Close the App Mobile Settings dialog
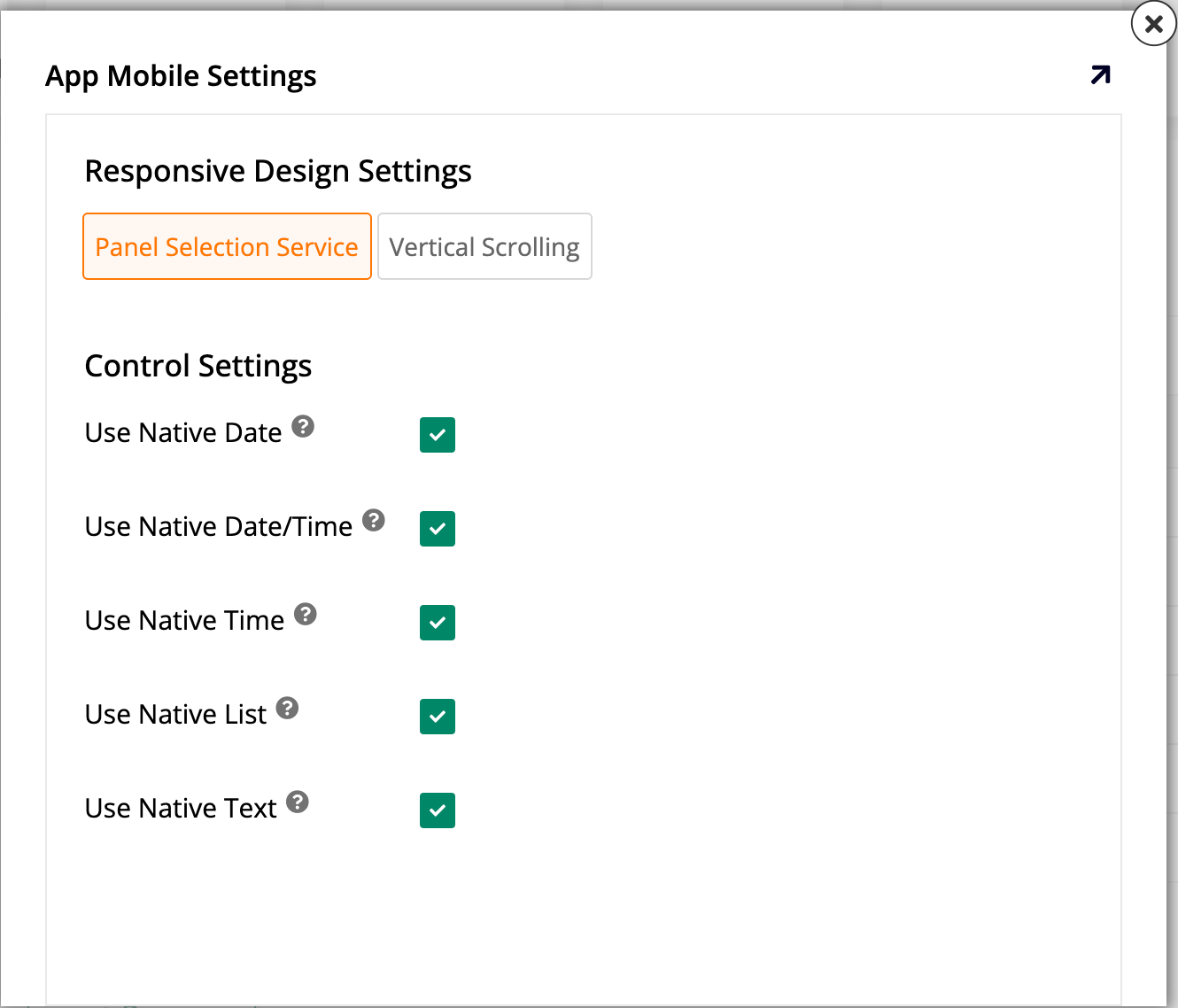The width and height of the screenshot is (1178, 1008). (x=1152, y=24)
